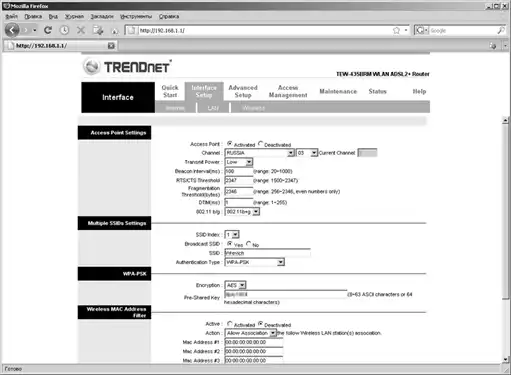Open the Справка help menu
The height and width of the screenshot is (375, 511).
[169, 16]
